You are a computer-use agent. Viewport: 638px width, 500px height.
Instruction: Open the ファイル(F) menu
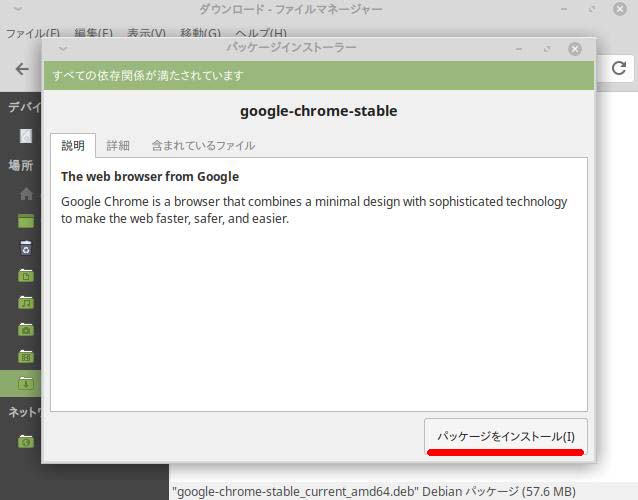pyautogui.click(x=33, y=33)
